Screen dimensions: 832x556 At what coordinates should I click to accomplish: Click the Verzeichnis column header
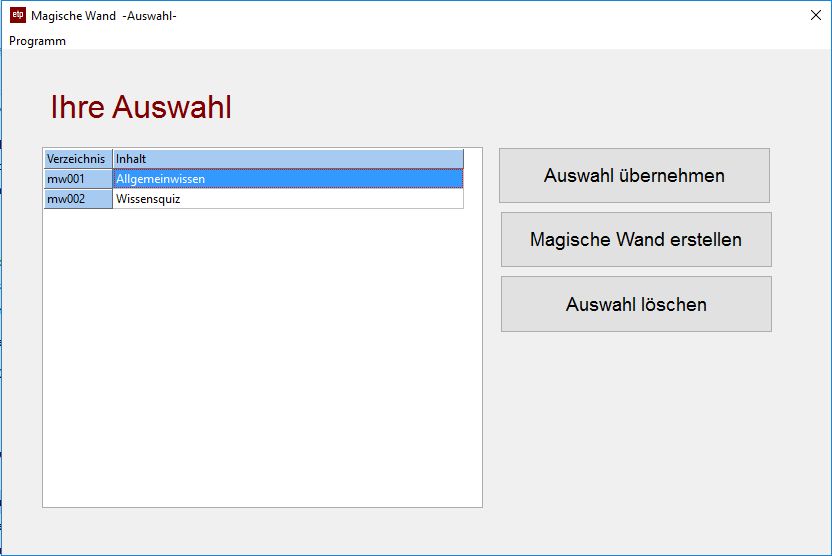(77, 159)
